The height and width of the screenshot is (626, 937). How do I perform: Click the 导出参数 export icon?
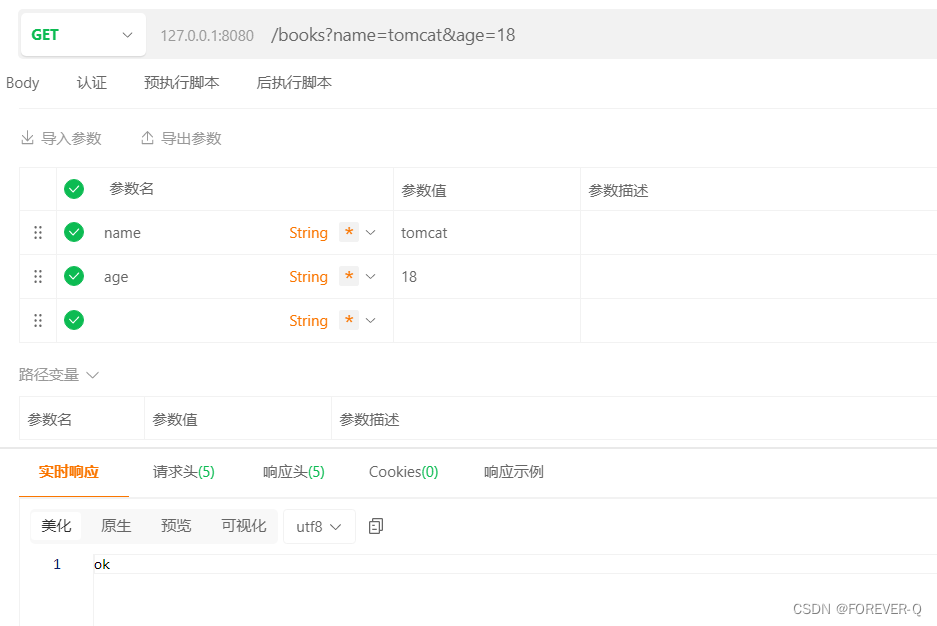point(148,138)
